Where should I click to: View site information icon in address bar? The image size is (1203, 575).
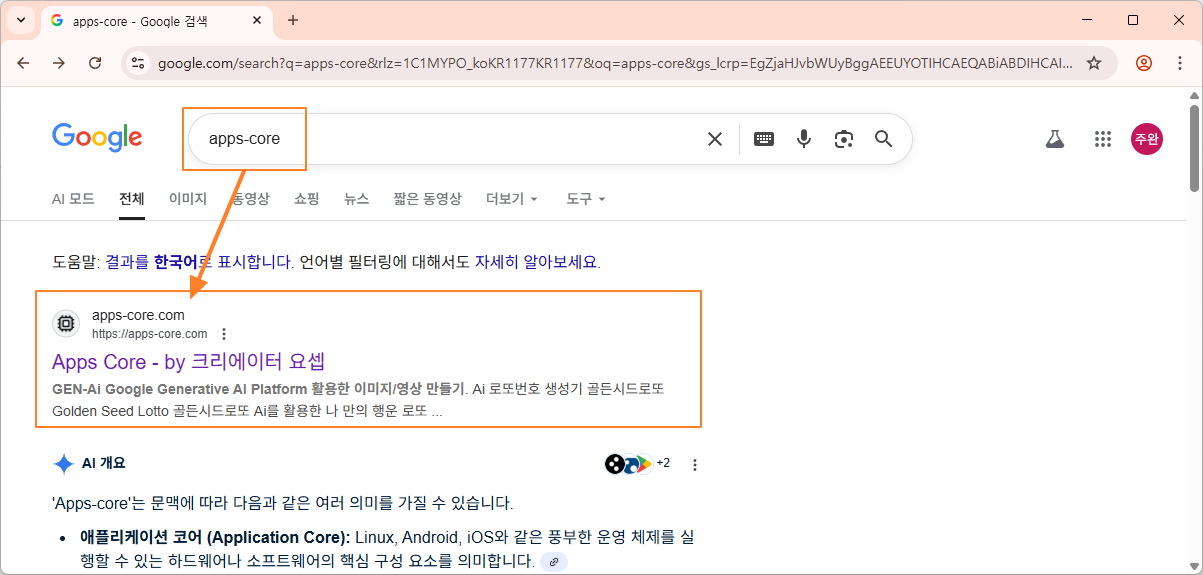click(x=139, y=63)
